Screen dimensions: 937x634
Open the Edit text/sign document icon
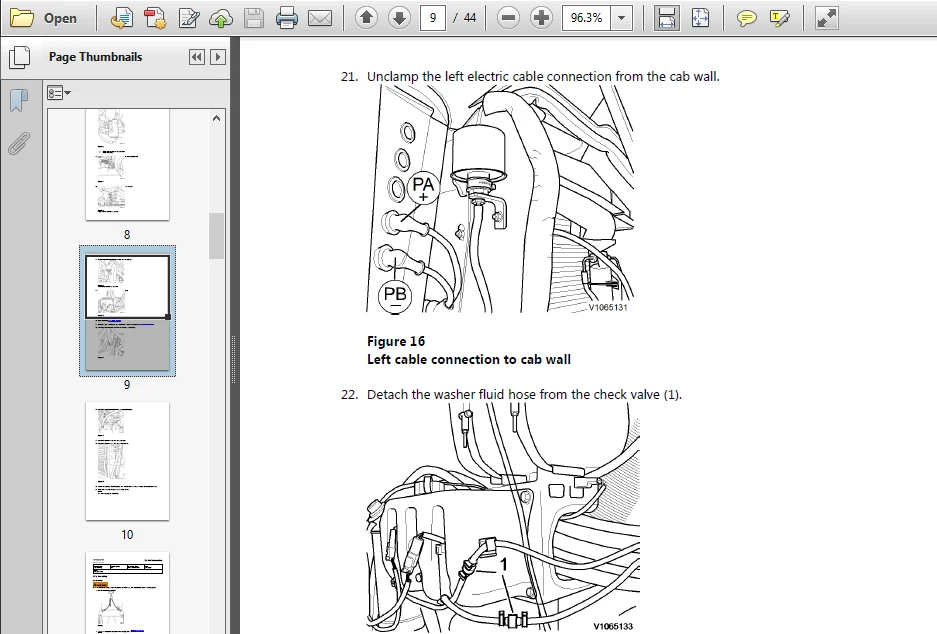(189, 18)
